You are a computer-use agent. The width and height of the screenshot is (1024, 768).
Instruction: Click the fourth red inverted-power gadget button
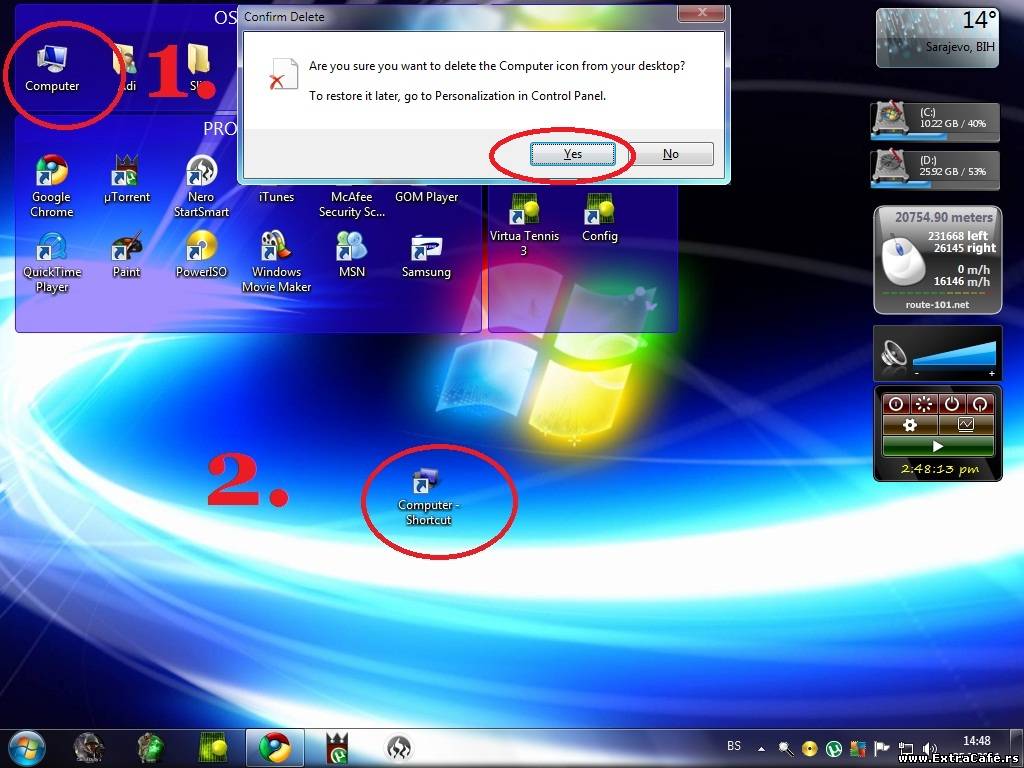(980, 404)
